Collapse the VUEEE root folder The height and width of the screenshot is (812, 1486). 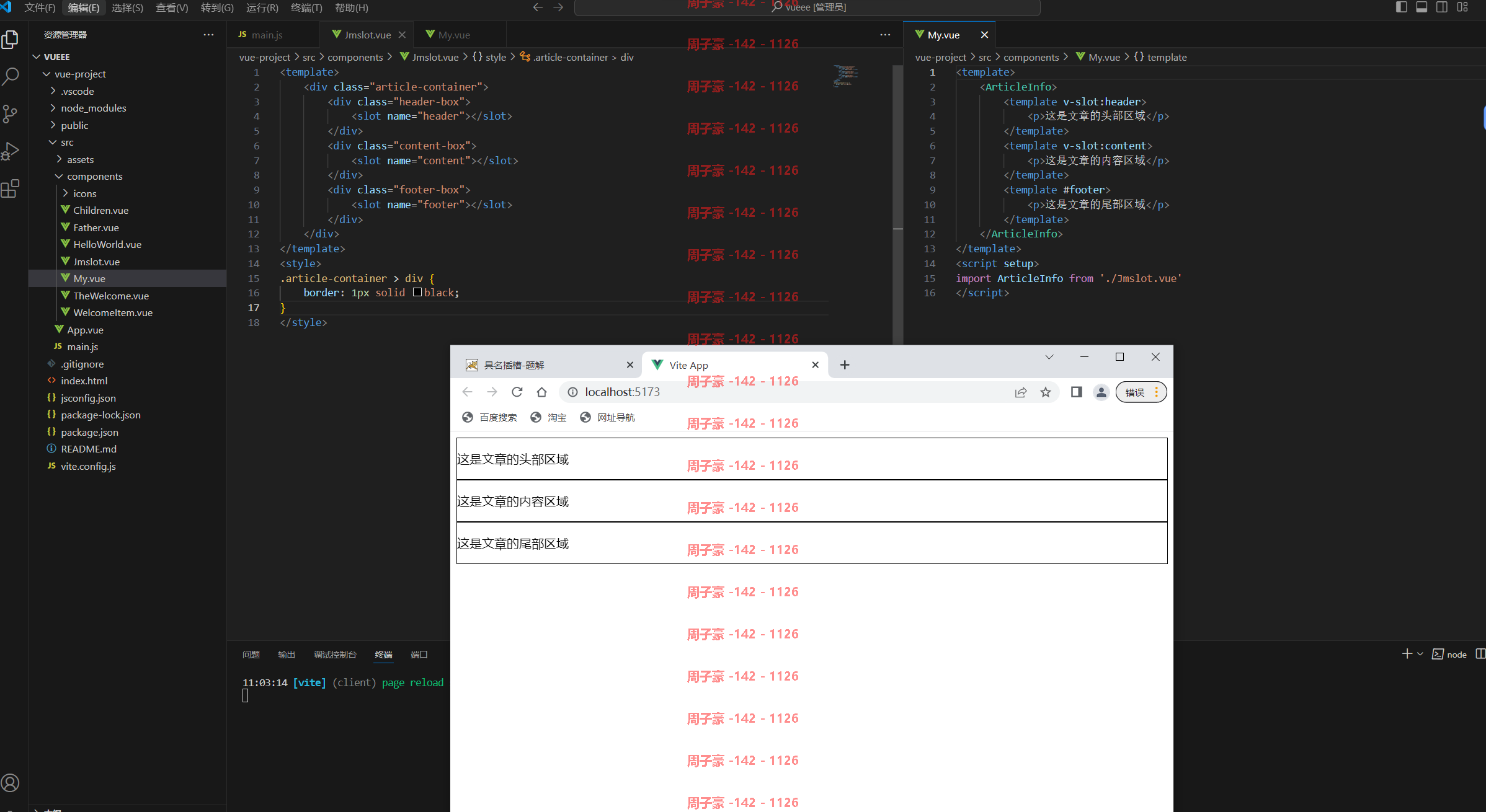coord(37,57)
